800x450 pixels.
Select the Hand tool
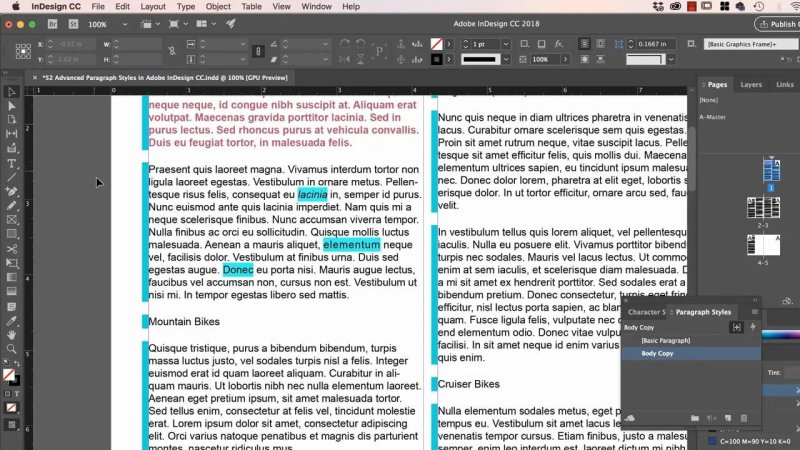11,335
